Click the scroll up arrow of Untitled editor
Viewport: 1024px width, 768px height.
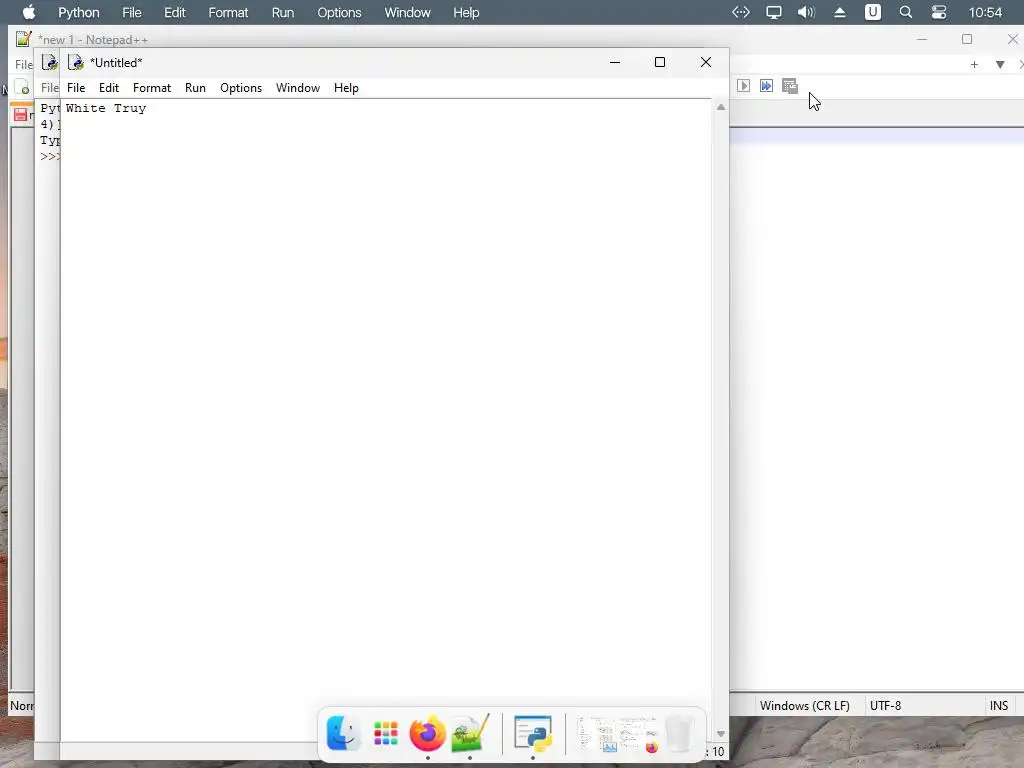(720, 107)
